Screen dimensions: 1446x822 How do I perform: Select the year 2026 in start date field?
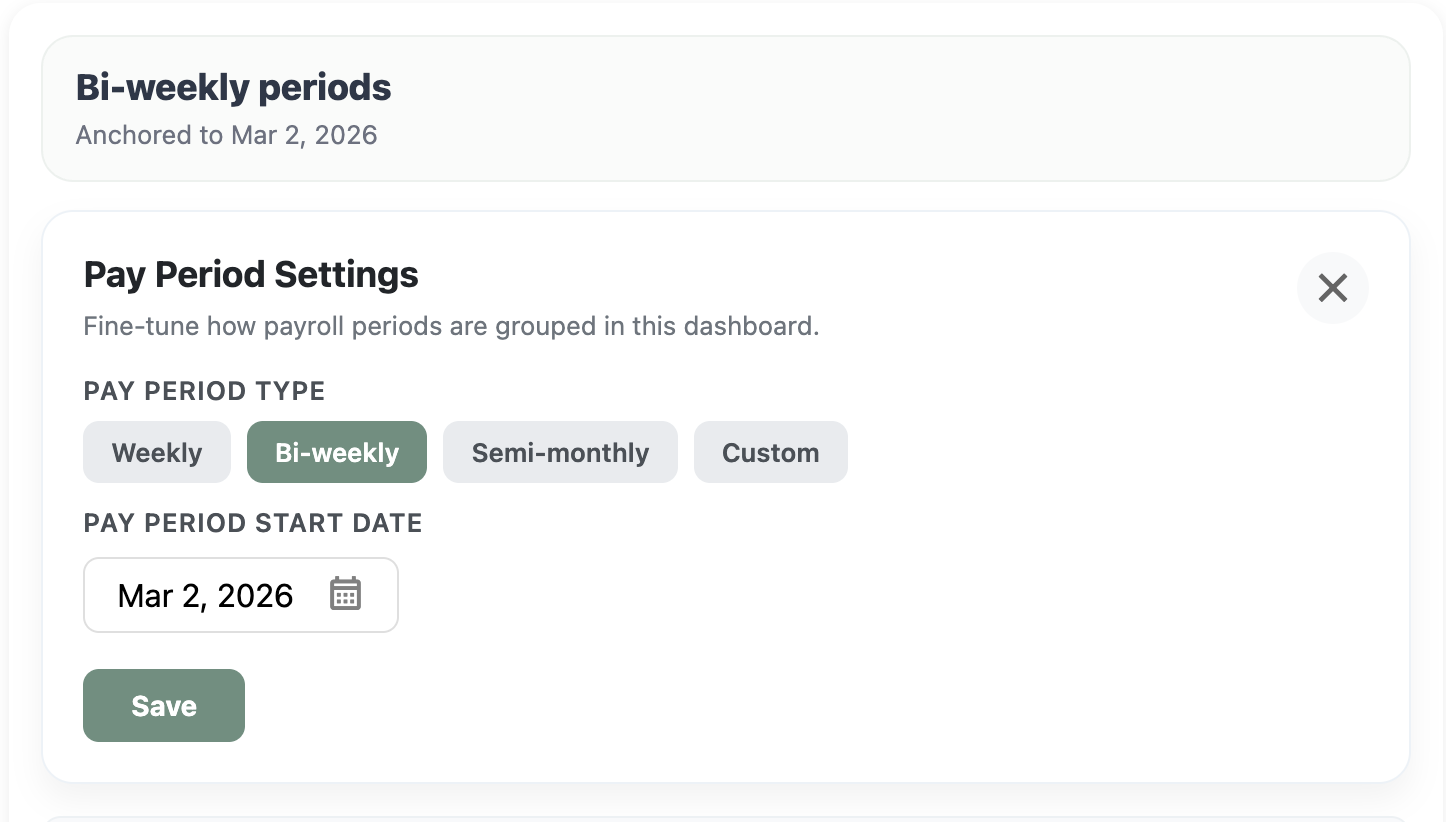coord(255,596)
